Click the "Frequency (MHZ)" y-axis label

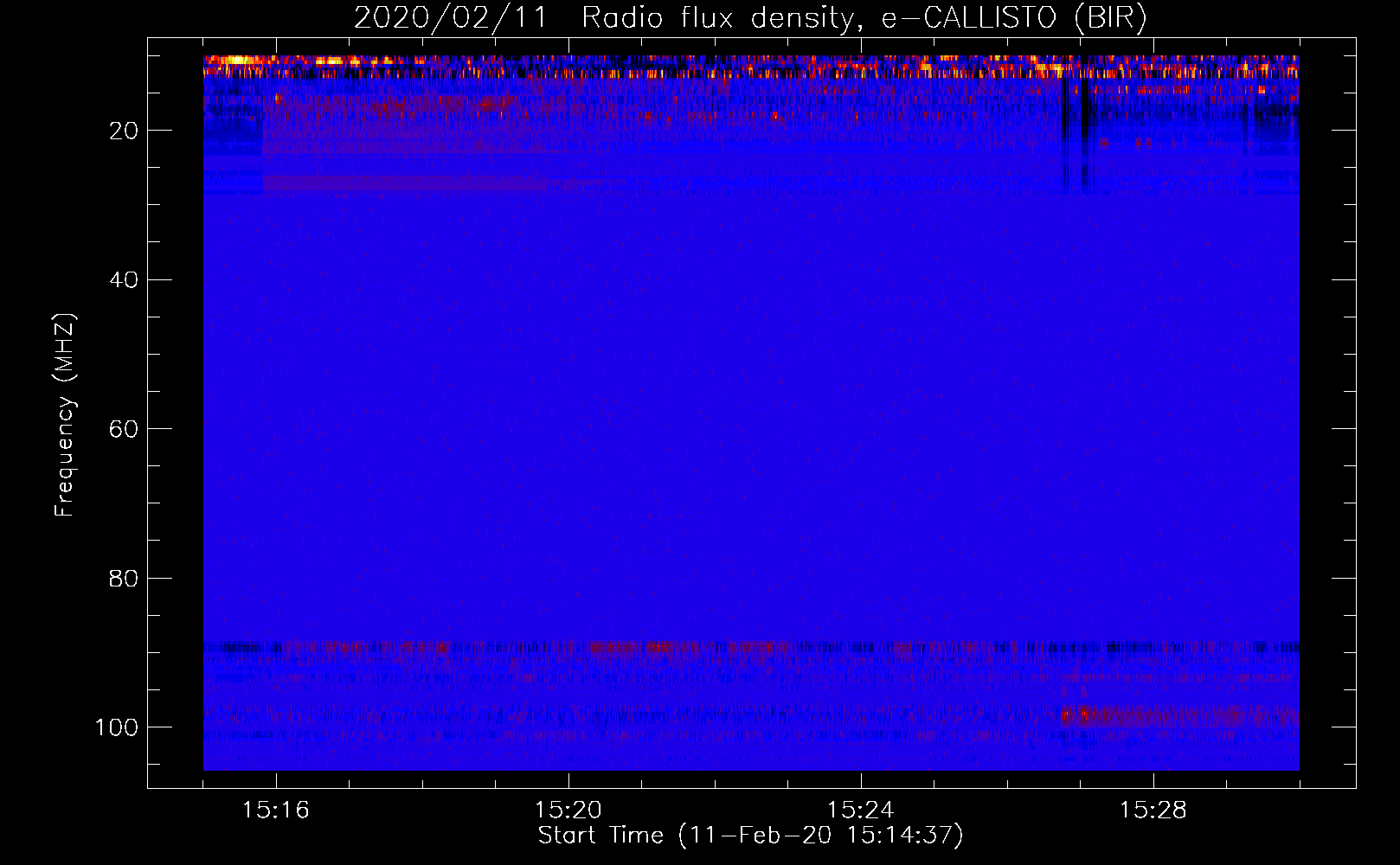point(65,415)
